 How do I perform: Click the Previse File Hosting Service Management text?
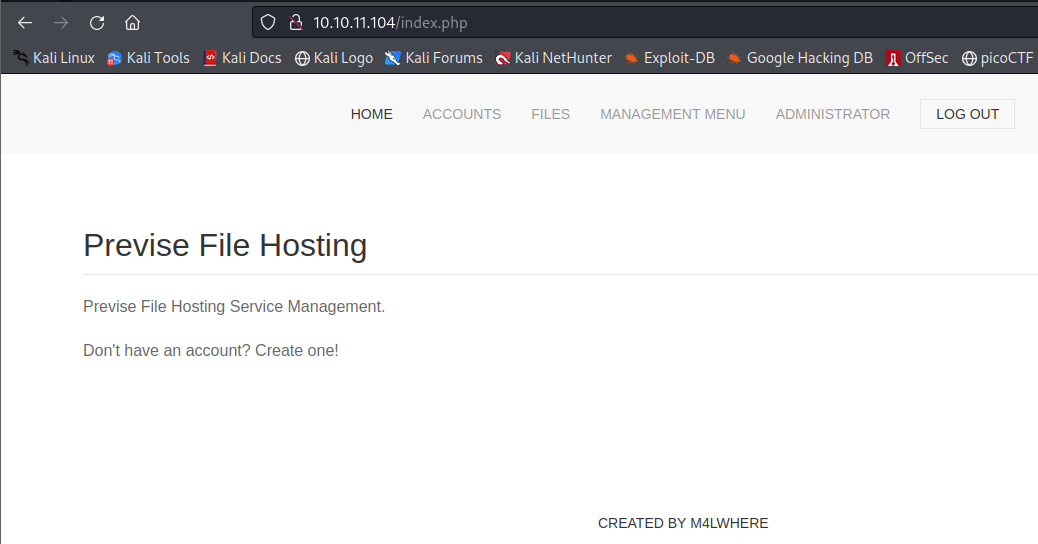coord(234,306)
